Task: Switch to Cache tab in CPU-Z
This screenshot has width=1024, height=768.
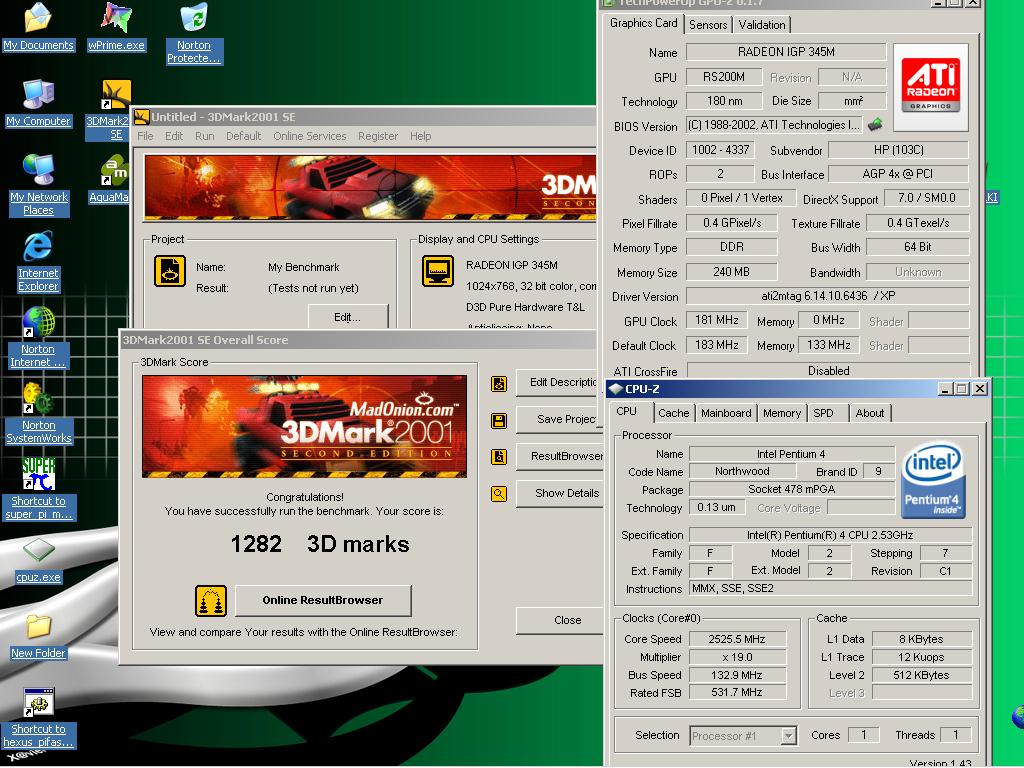Action: pyautogui.click(x=673, y=413)
